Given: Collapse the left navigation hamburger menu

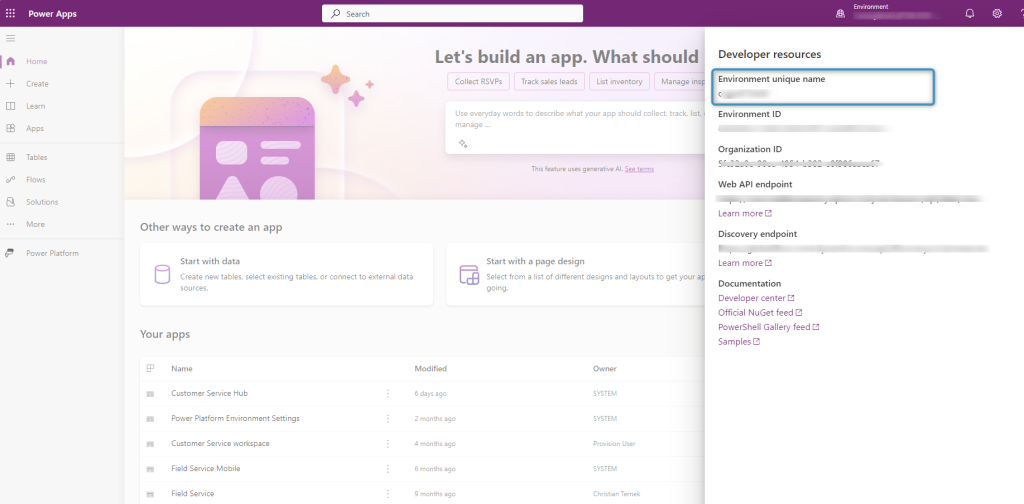Looking at the screenshot, I should click(10, 39).
